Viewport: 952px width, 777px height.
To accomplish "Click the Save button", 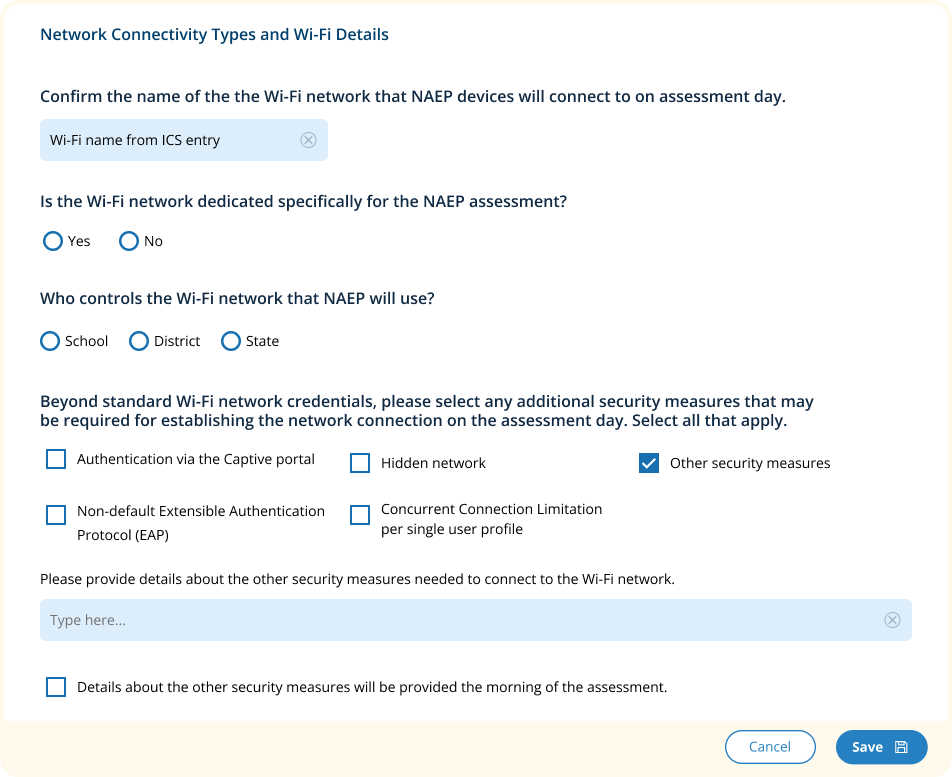I will coord(868,747).
